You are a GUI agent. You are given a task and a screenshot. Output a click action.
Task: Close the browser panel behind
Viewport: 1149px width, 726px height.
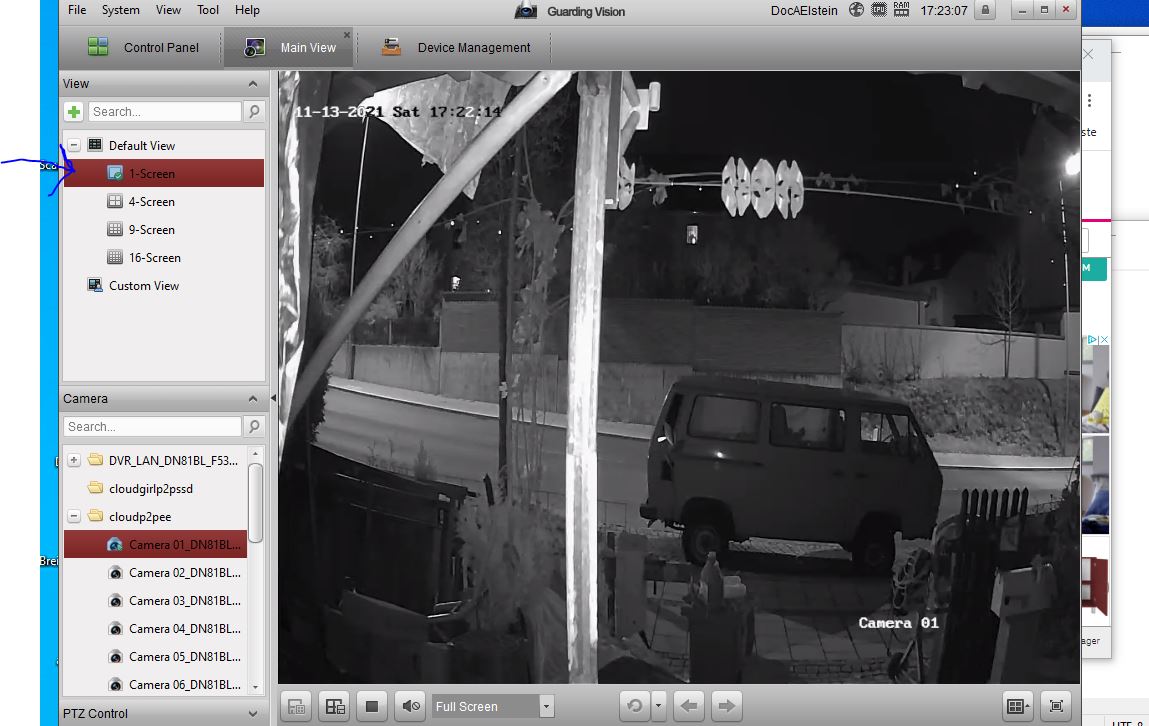pyautogui.click(x=1088, y=54)
